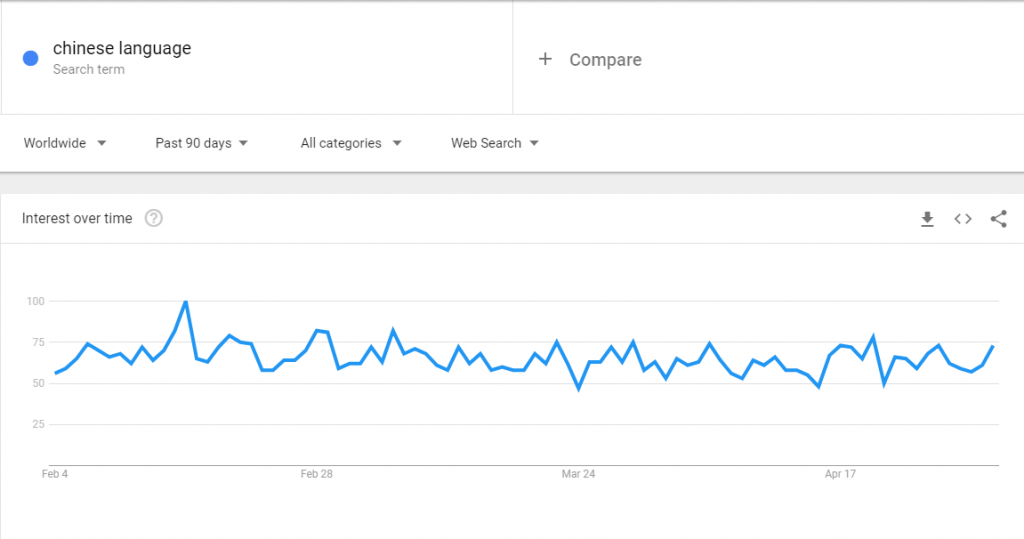The width and height of the screenshot is (1024, 539).
Task: Select the Mar 24 label on the timeline
Action: point(578,474)
